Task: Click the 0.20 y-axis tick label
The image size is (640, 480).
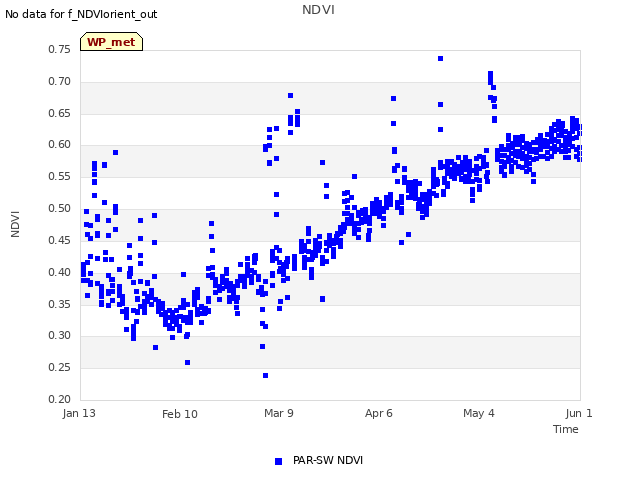Action: click(x=60, y=399)
